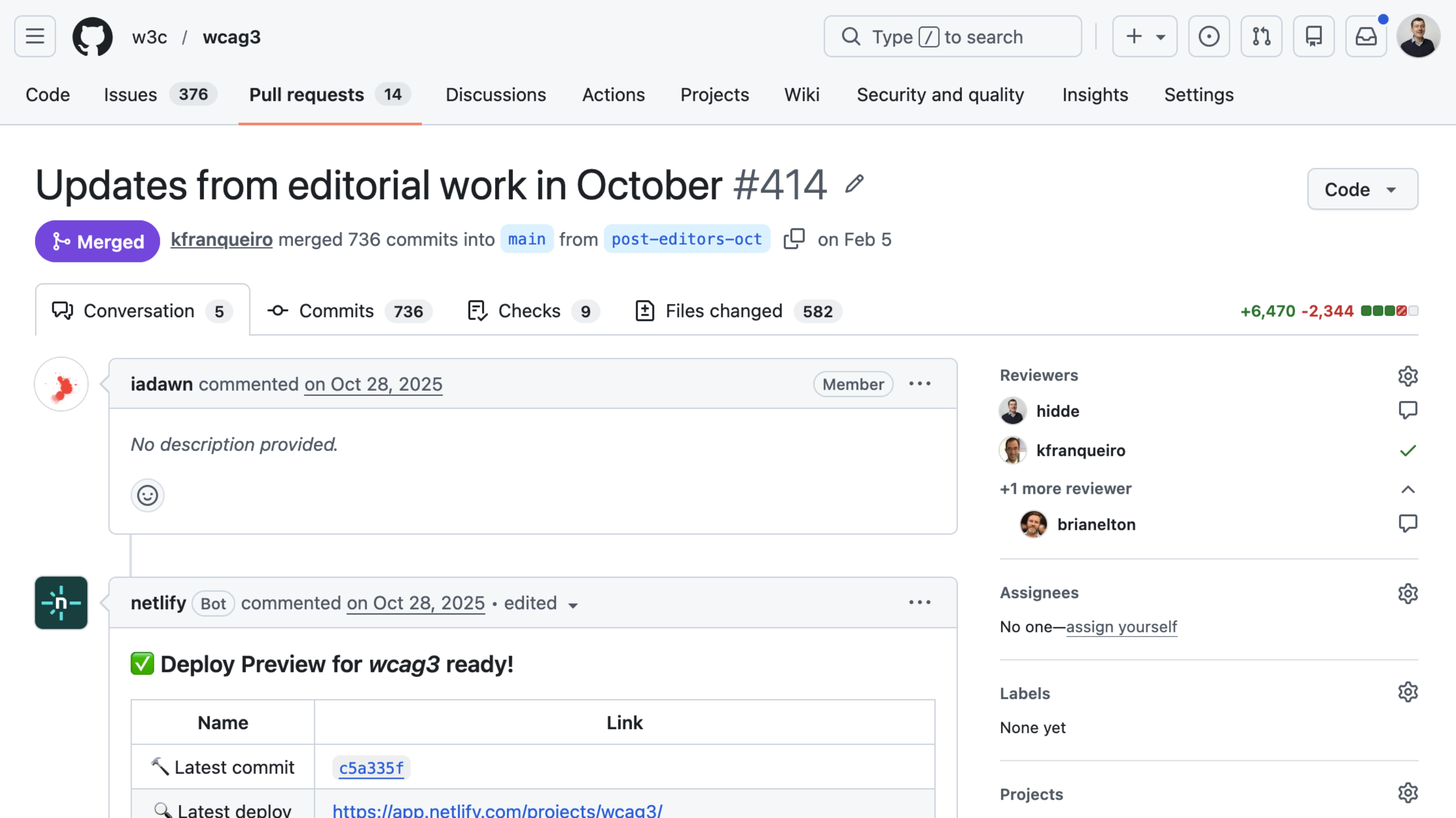
Task: Open the Wiki tab
Action: [x=801, y=94]
